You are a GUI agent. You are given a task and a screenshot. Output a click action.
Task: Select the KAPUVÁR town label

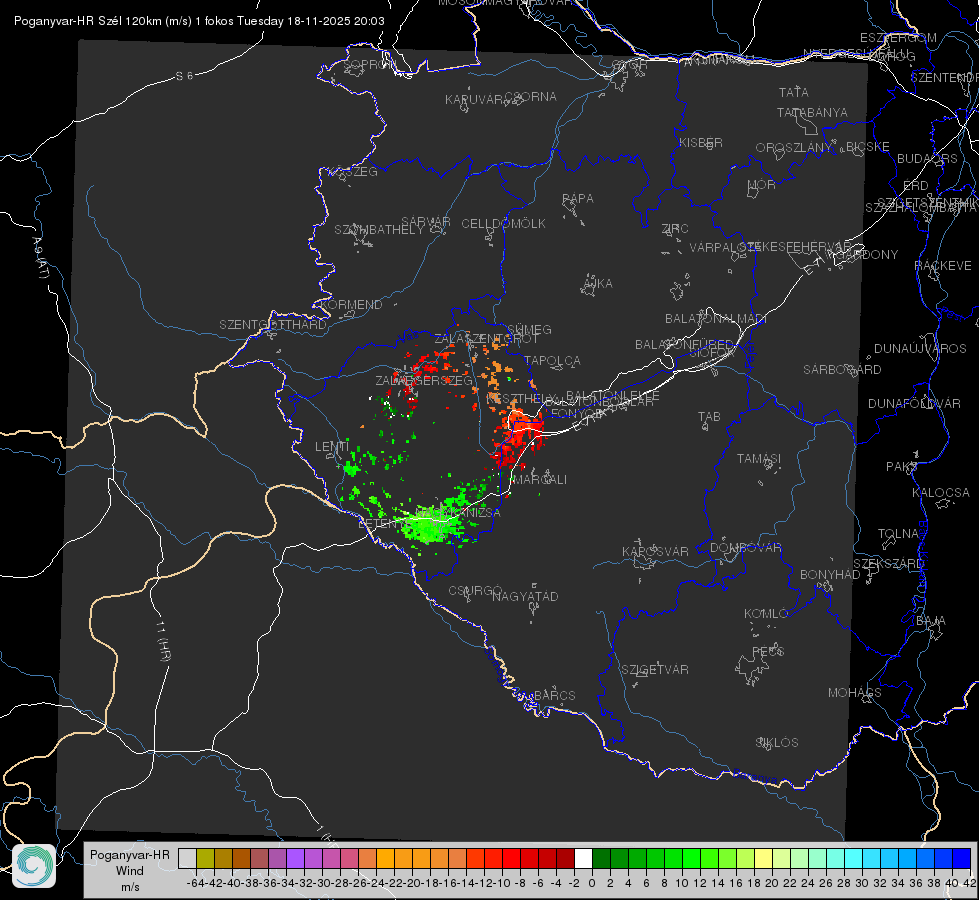(475, 100)
